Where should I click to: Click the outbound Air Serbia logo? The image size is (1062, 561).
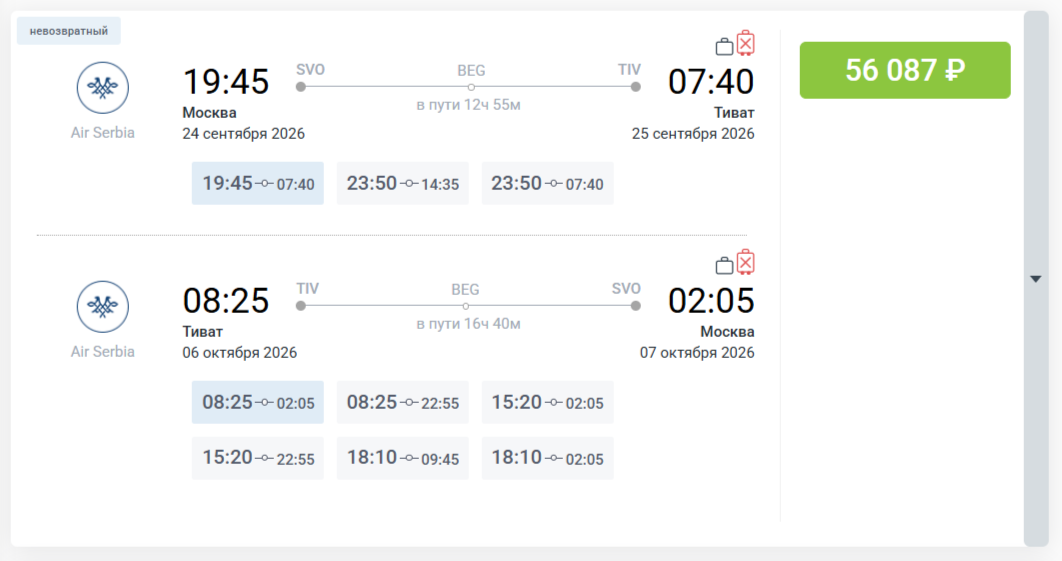pyautogui.click(x=102, y=88)
